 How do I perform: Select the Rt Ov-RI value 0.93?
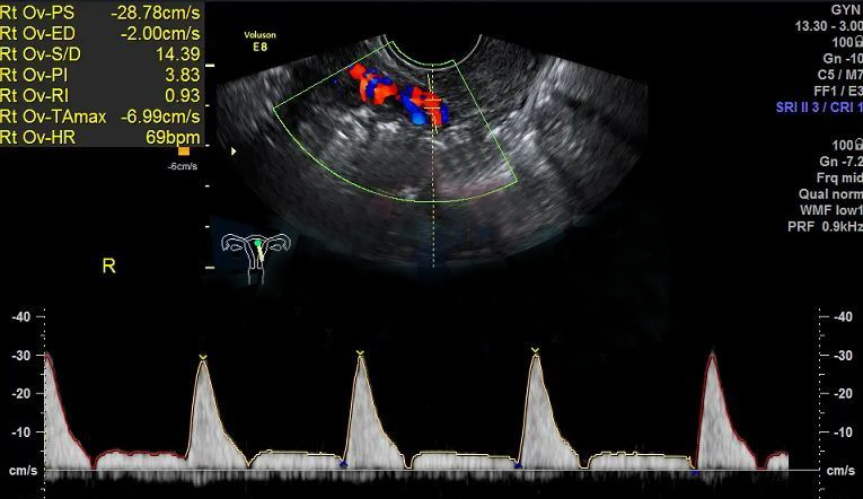coord(183,96)
